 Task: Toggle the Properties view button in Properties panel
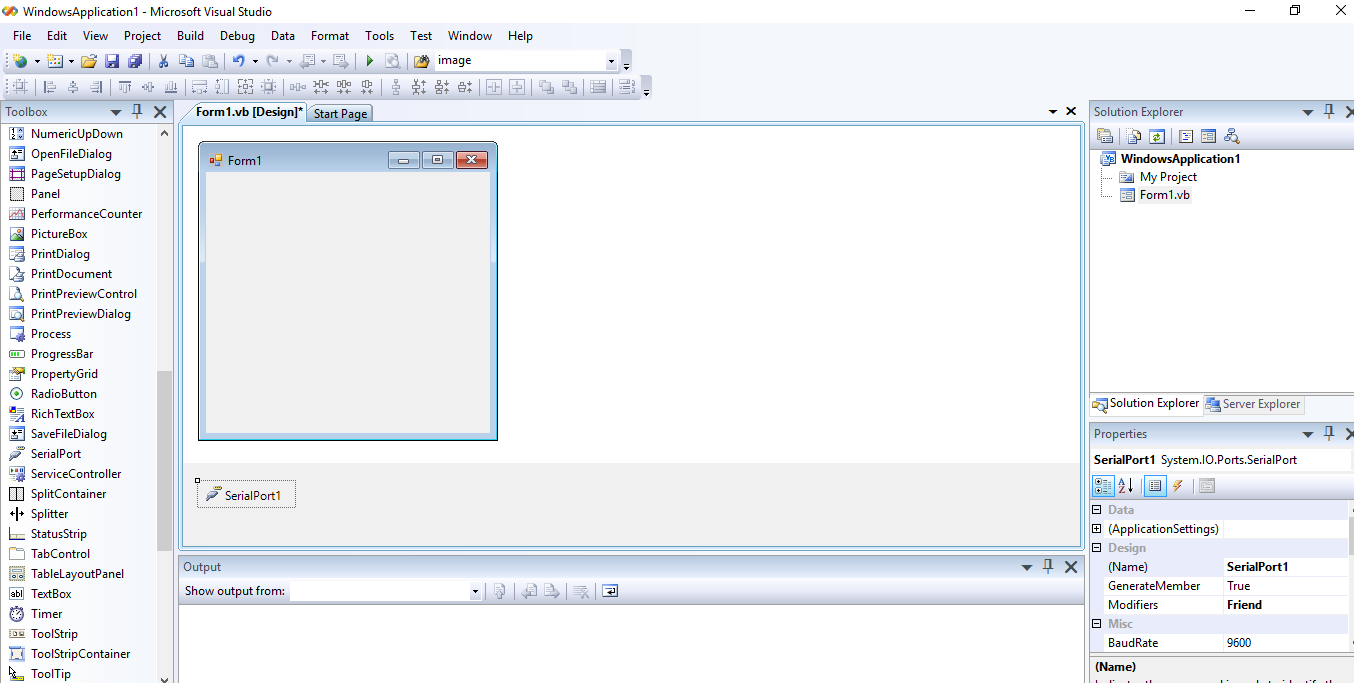pyautogui.click(x=1155, y=486)
